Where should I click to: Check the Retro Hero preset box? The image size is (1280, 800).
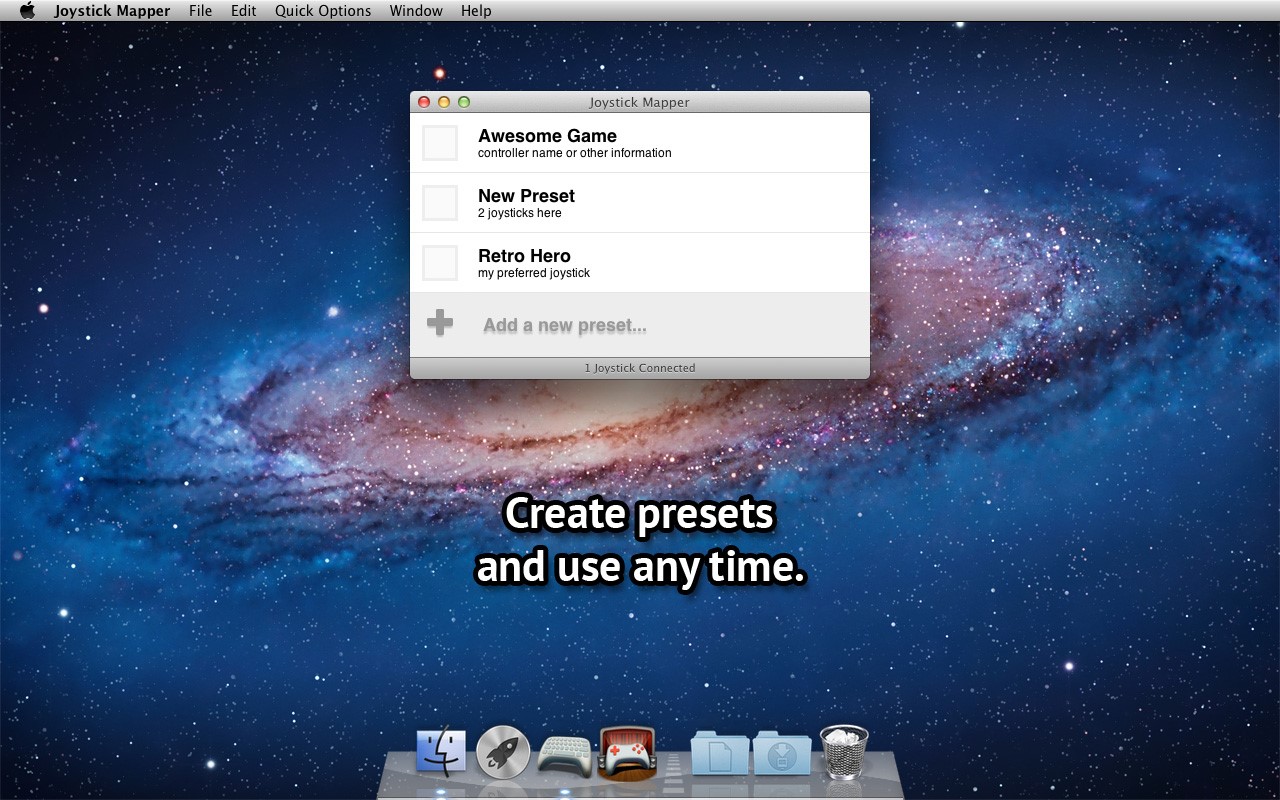440,263
